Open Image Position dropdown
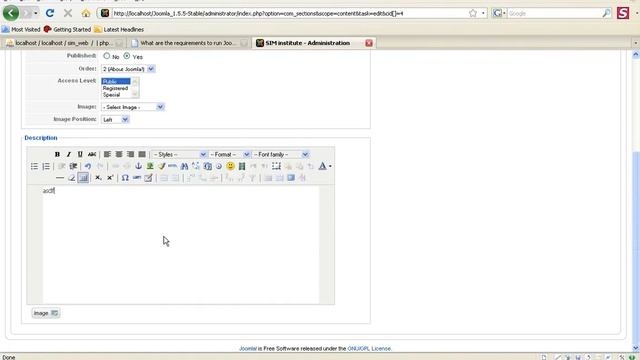This screenshot has height=360, width=640. (x=115, y=120)
